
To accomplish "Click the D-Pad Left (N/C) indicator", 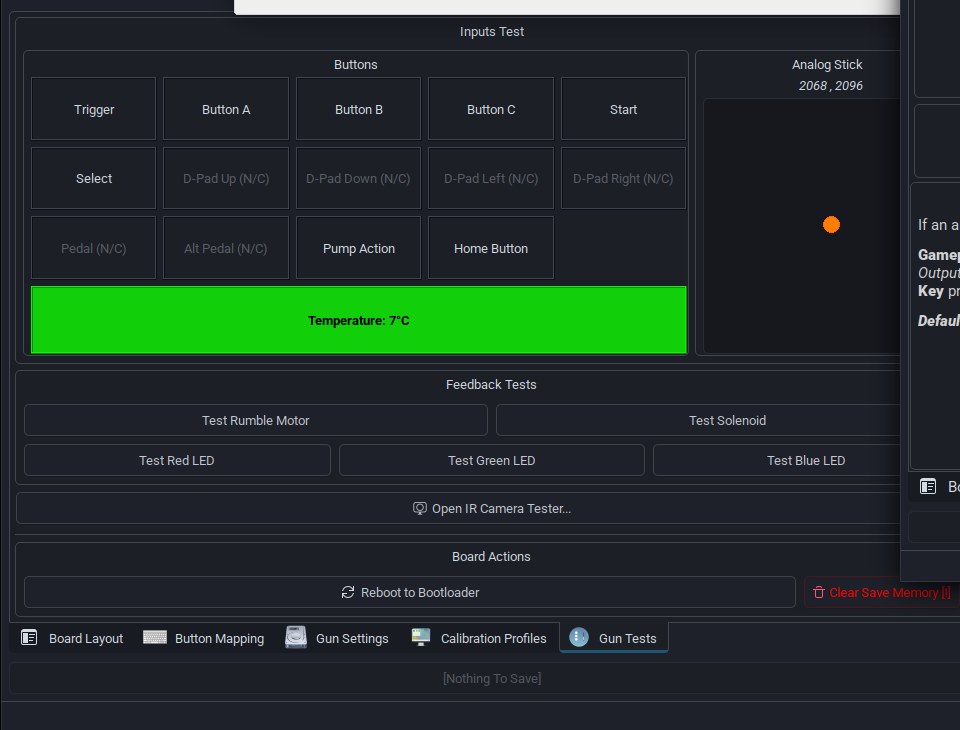I will click(491, 178).
